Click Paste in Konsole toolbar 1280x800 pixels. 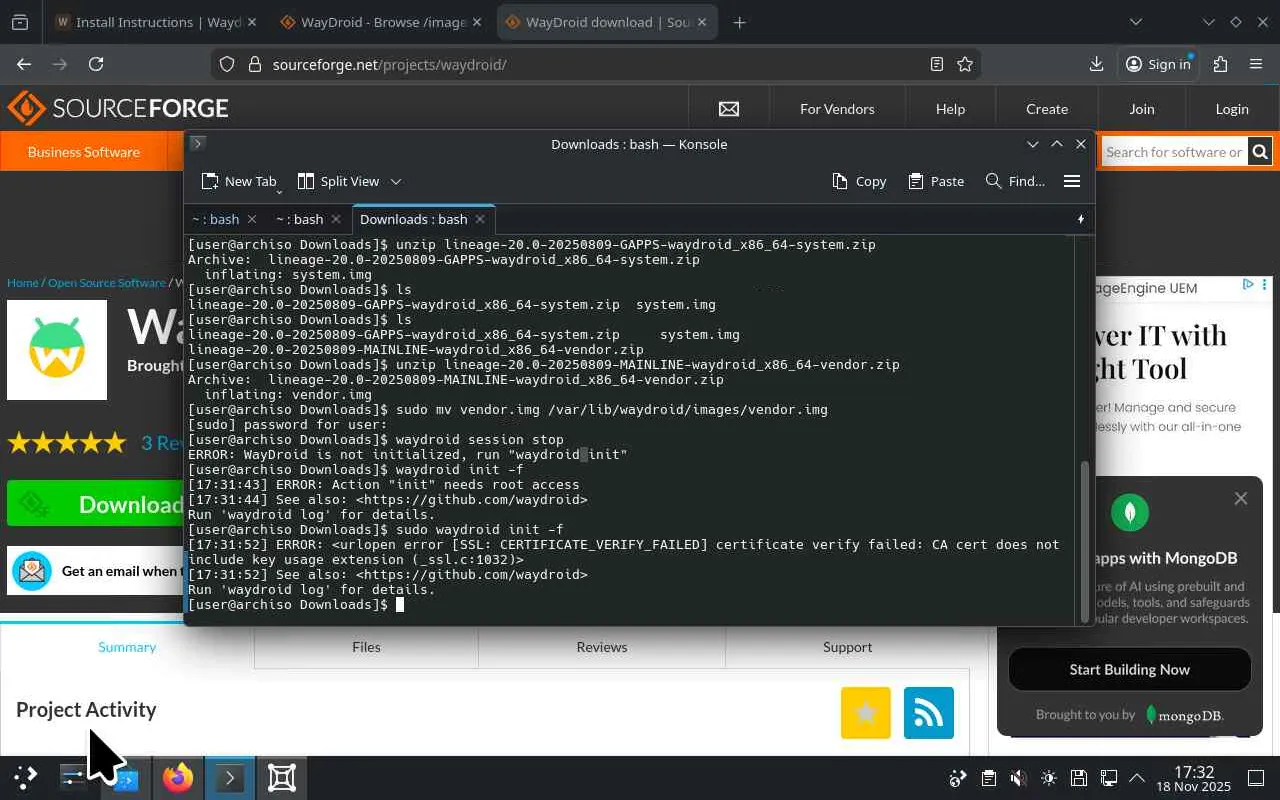coord(936,181)
